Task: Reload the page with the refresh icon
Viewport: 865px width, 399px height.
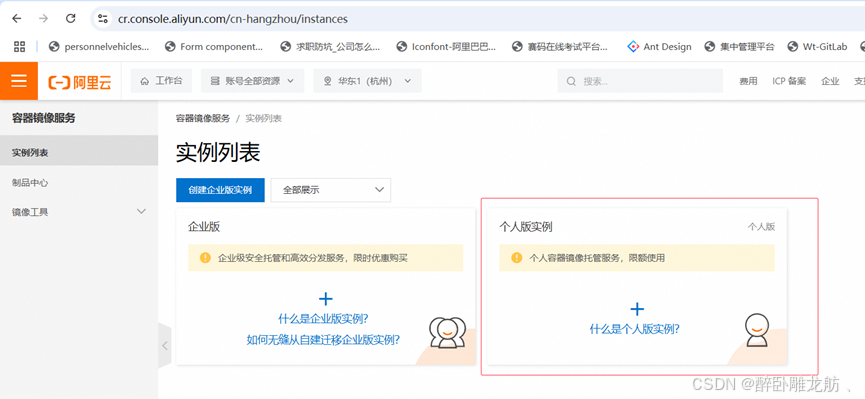Action: click(71, 19)
